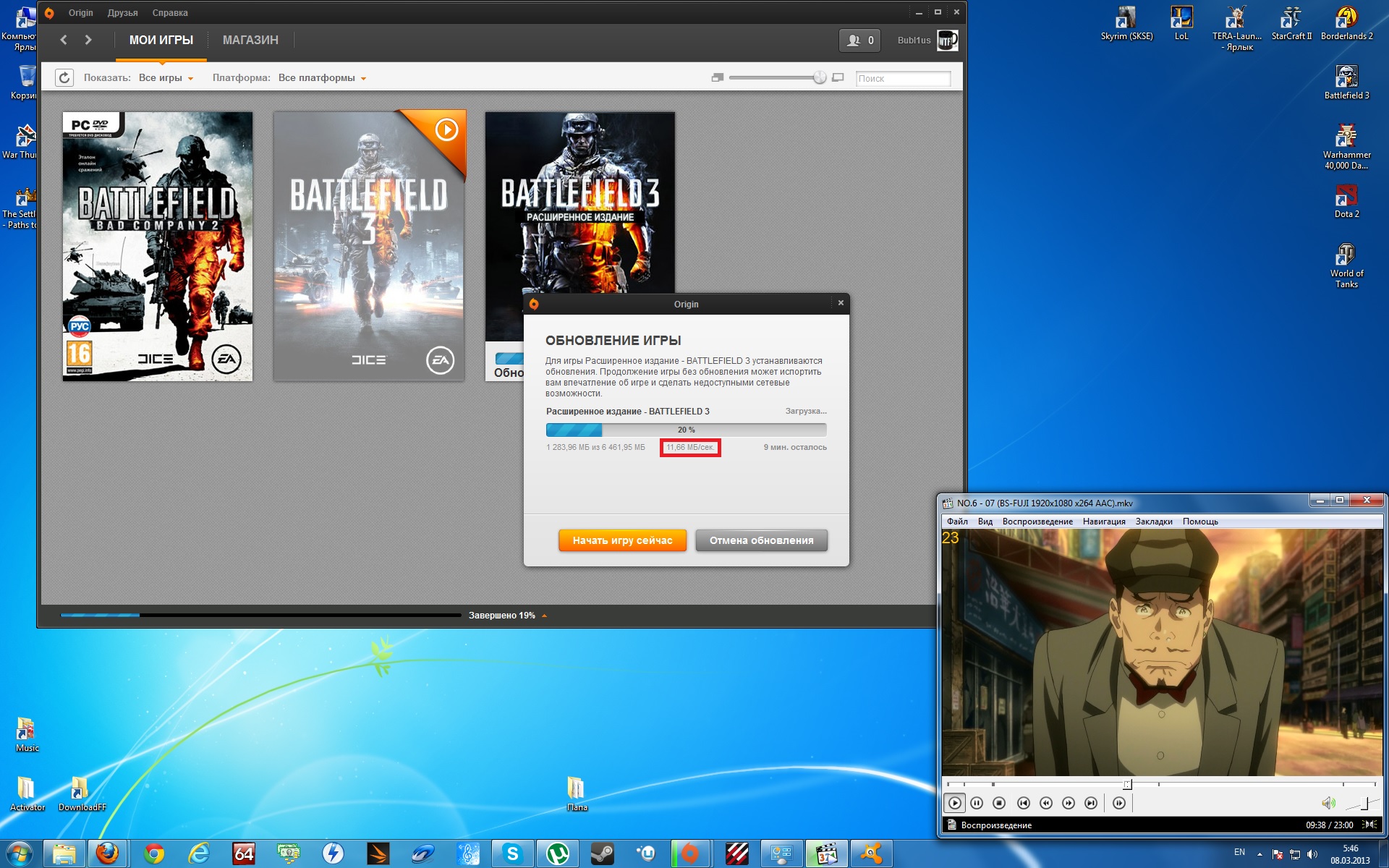Click the Windows Start button

(20, 854)
